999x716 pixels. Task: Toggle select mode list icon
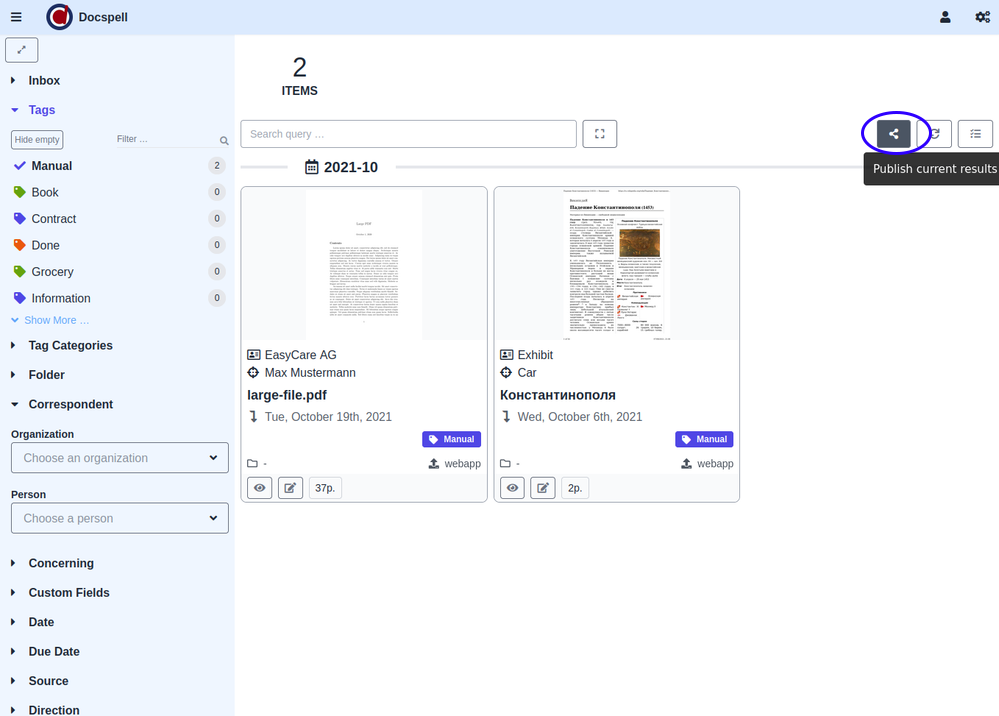(975, 134)
